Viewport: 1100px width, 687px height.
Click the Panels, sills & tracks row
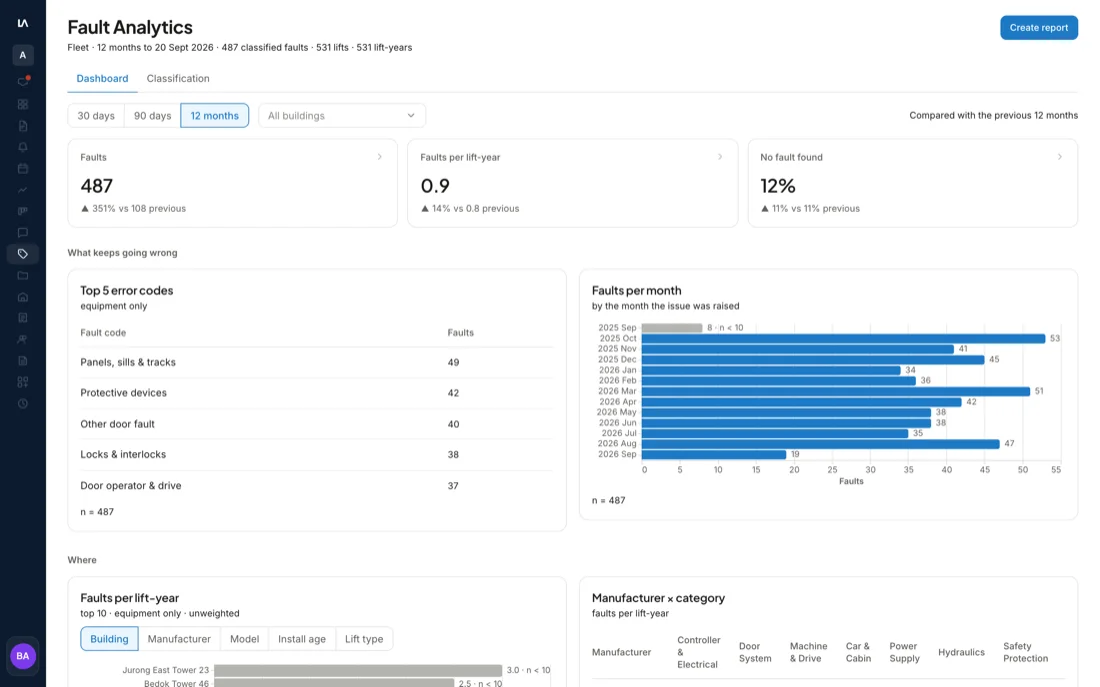(x=316, y=363)
